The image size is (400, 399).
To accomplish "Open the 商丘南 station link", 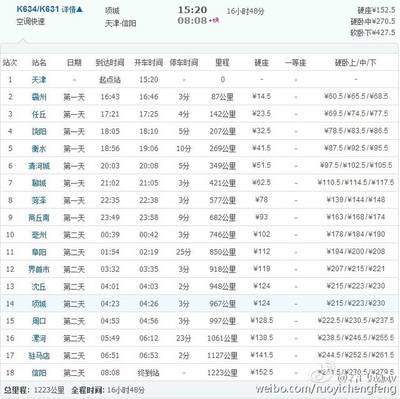I will tap(39, 218).
